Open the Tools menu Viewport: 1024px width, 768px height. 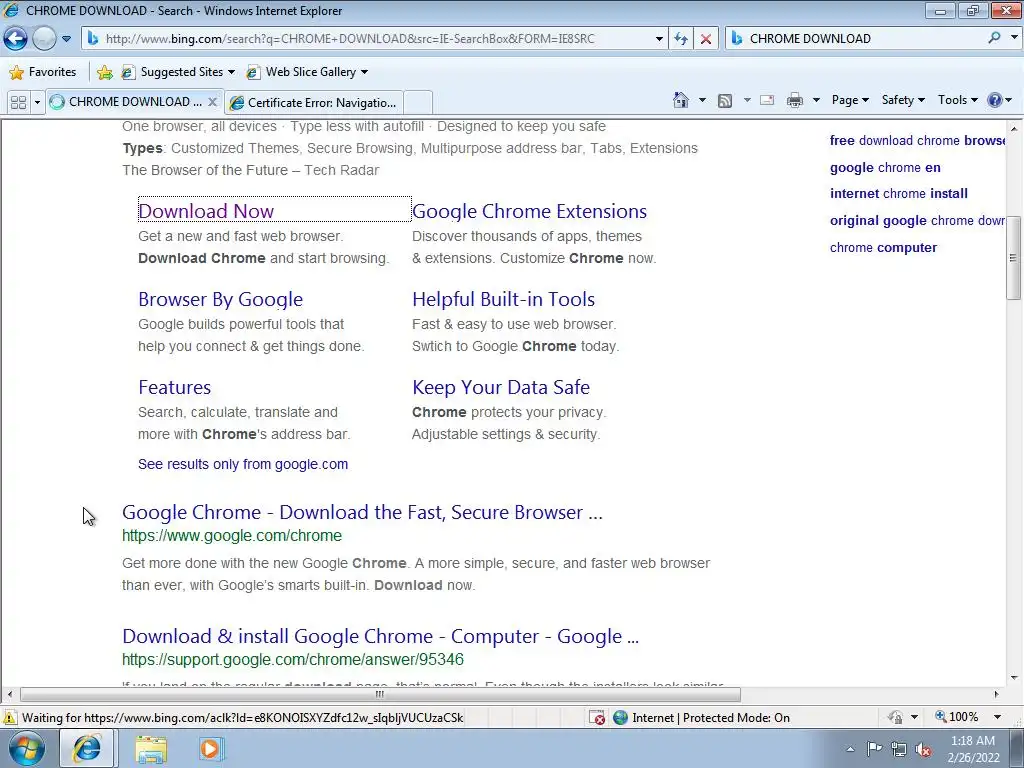coord(957,100)
